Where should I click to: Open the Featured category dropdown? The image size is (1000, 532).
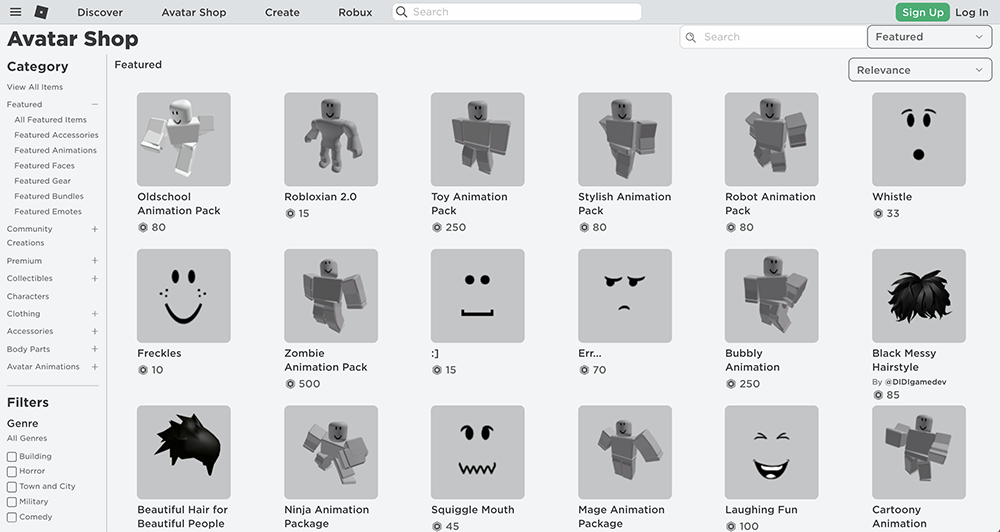929,37
